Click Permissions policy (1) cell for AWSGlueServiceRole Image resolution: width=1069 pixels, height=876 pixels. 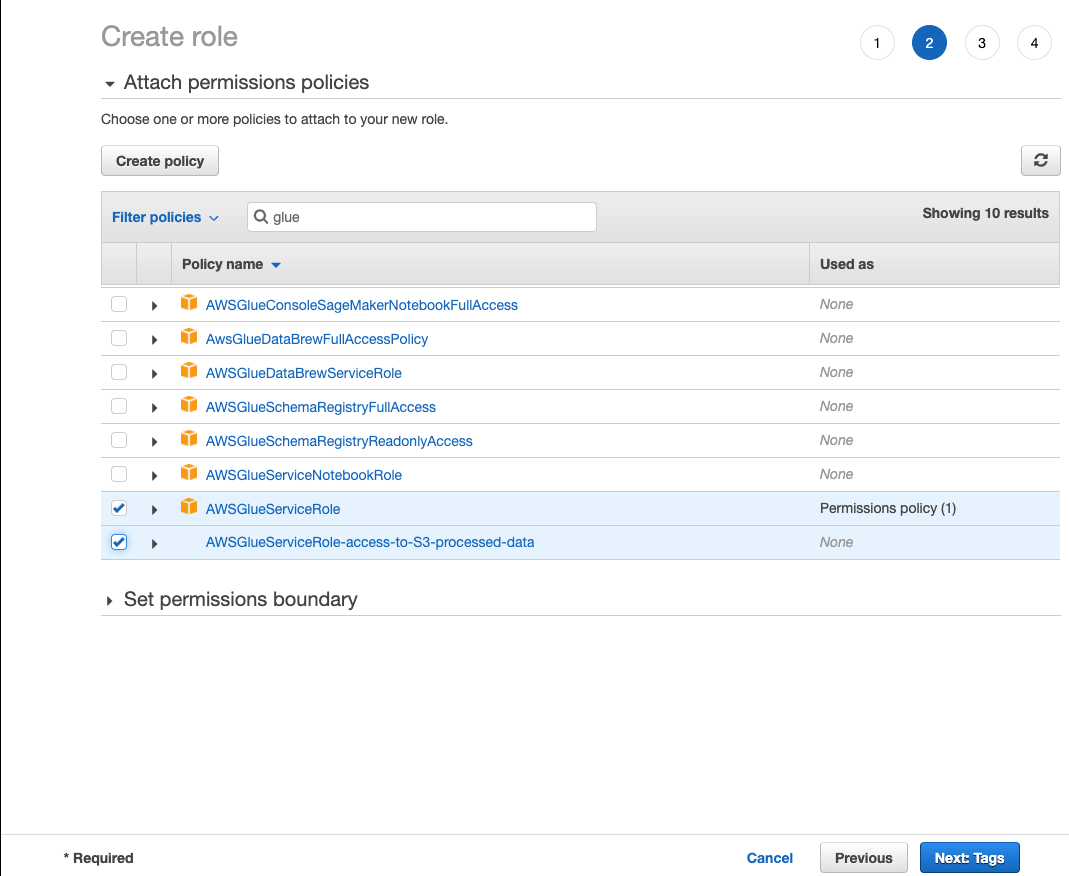click(888, 509)
